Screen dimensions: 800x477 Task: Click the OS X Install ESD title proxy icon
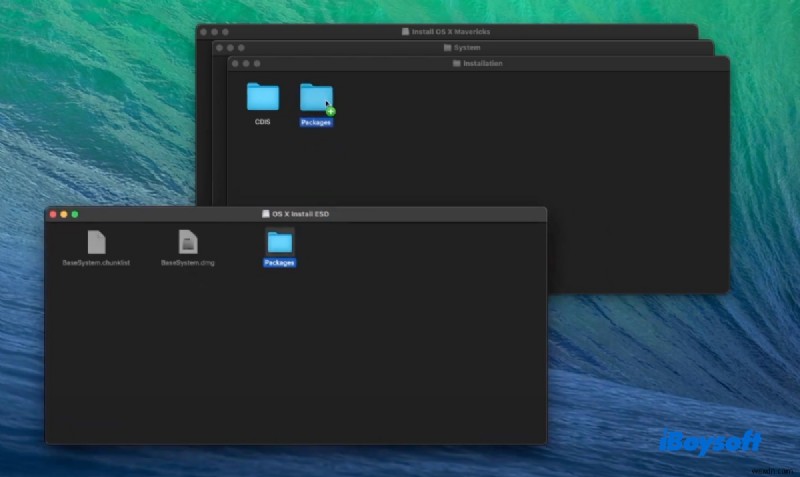[x=266, y=214]
